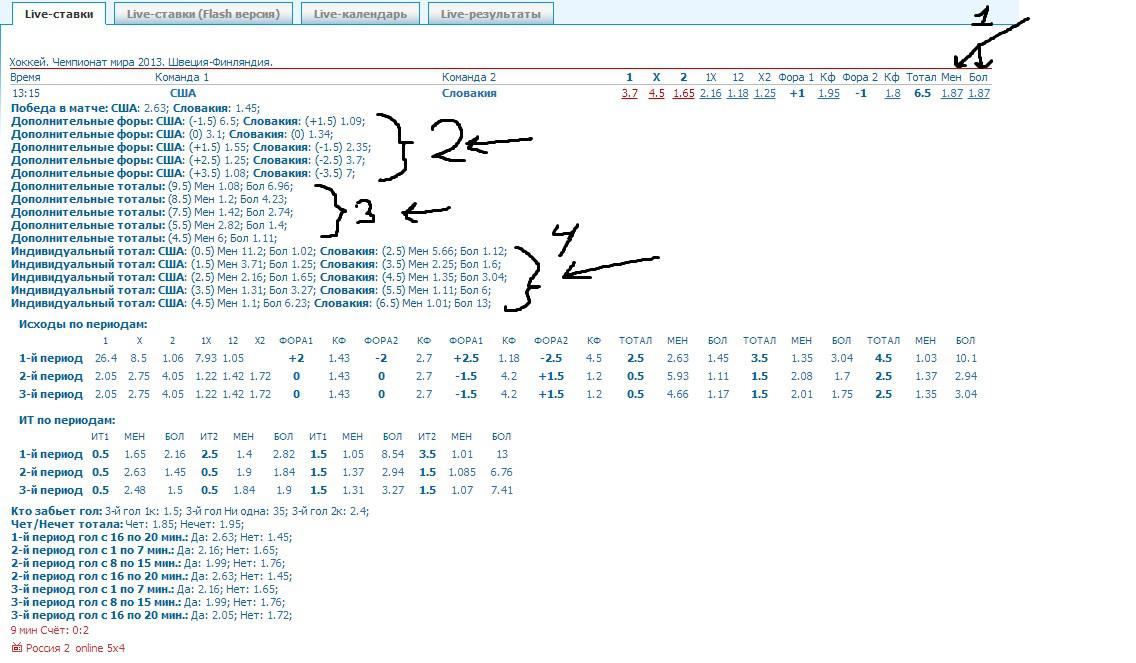This screenshot has height=663, width=1136.
Task: Click the additional handicap line with США (0) 3.1
Action: tap(172, 134)
